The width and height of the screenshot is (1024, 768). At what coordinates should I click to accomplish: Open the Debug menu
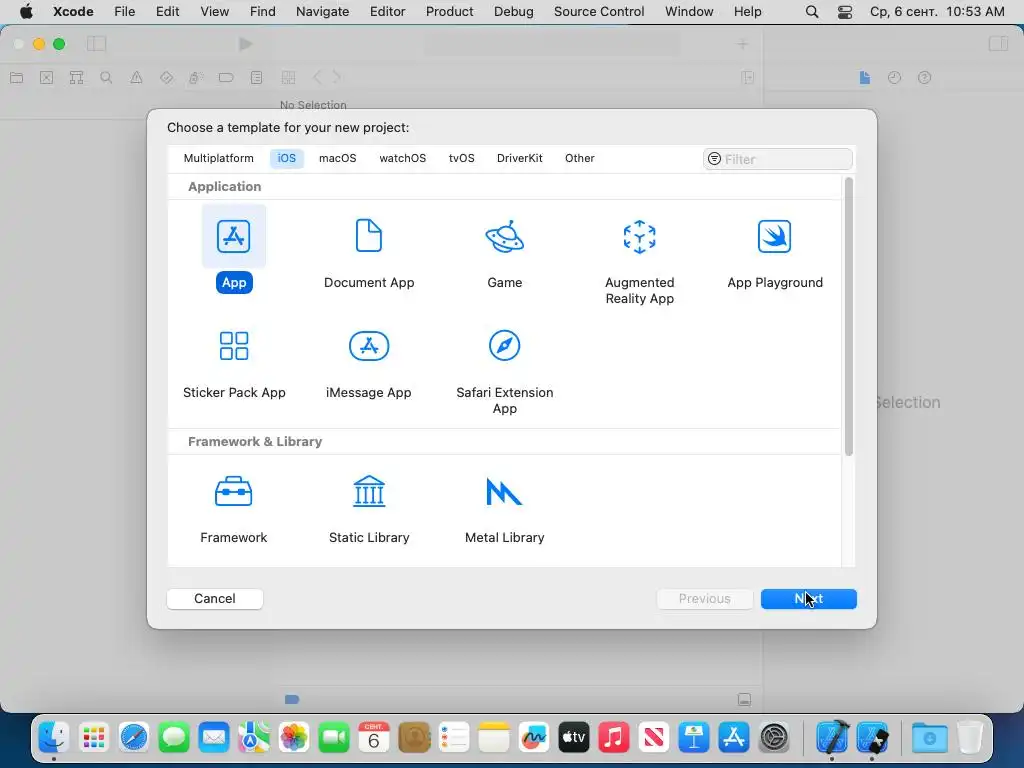click(x=513, y=12)
